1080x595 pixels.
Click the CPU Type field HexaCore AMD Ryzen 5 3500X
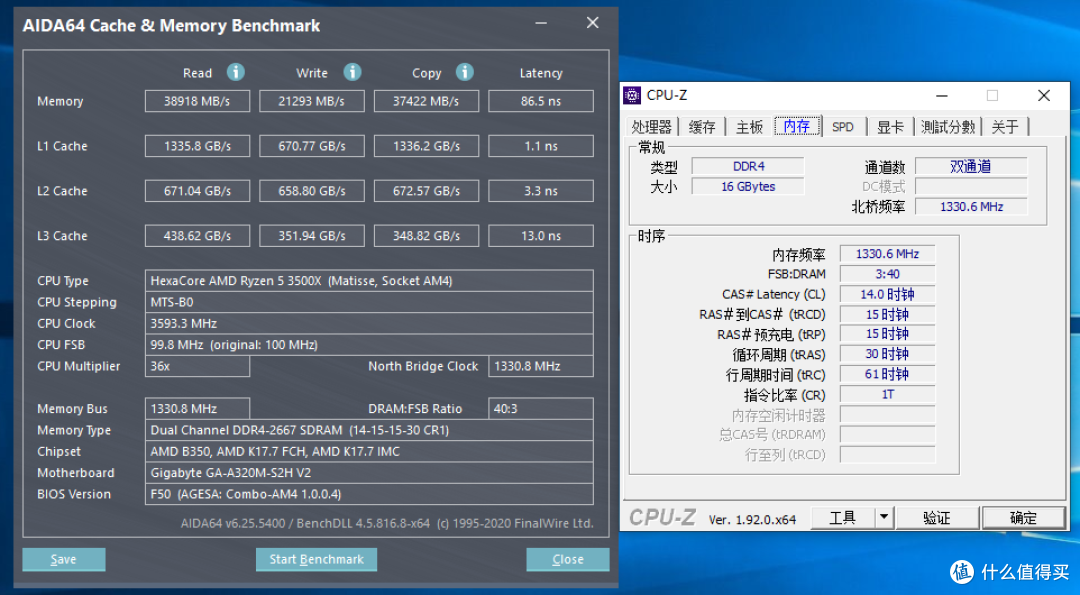[369, 280]
